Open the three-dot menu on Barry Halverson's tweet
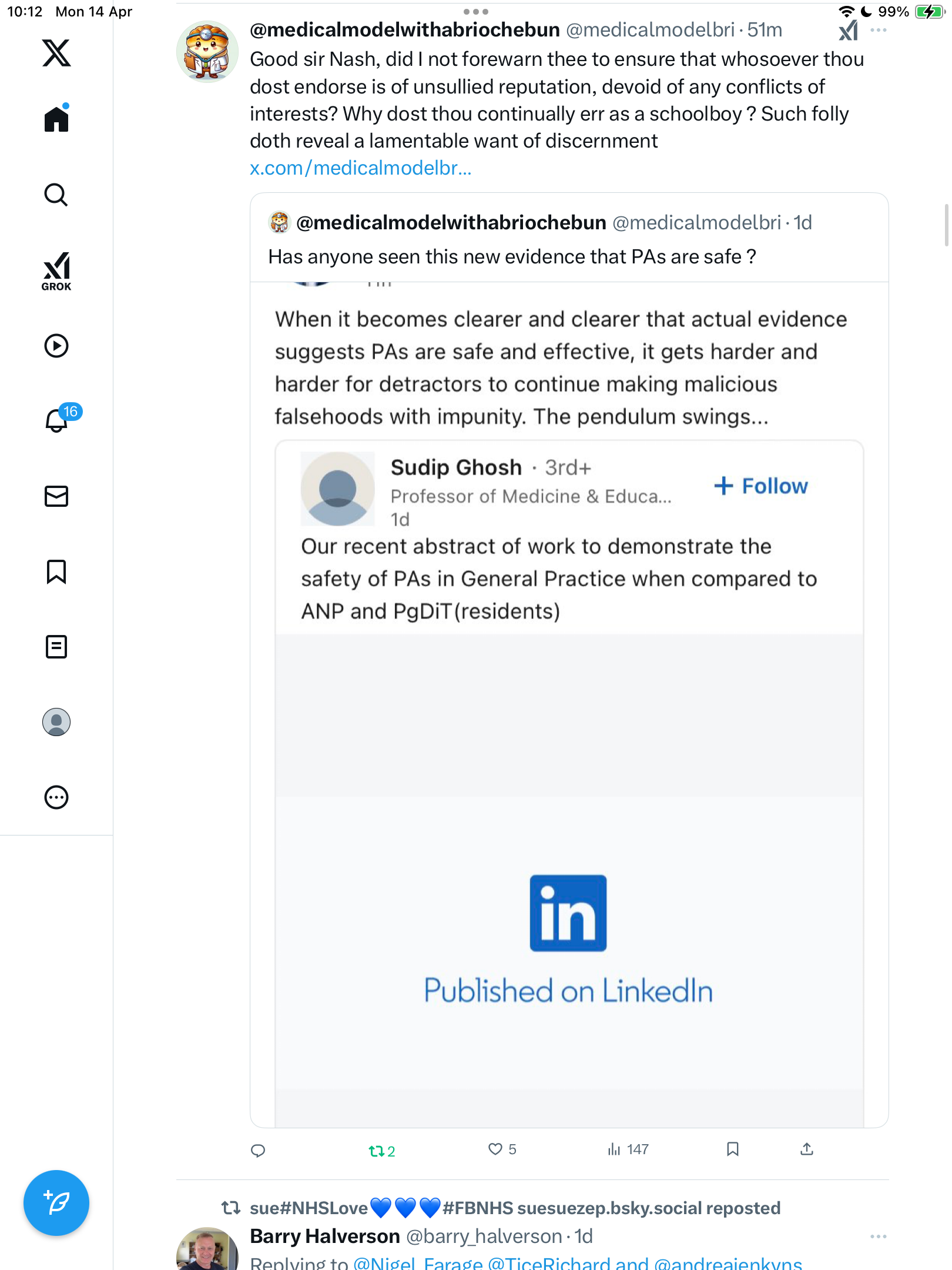This screenshot has height=1270, width=952. (879, 1236)
